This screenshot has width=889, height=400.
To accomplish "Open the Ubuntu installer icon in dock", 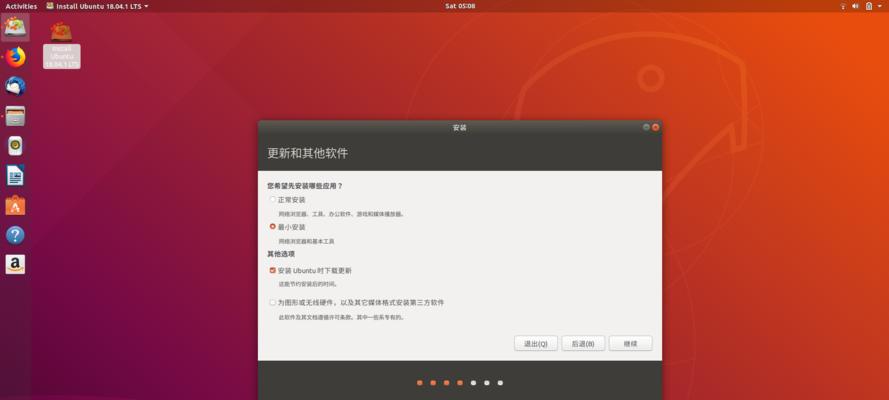I will pos(15,27).
